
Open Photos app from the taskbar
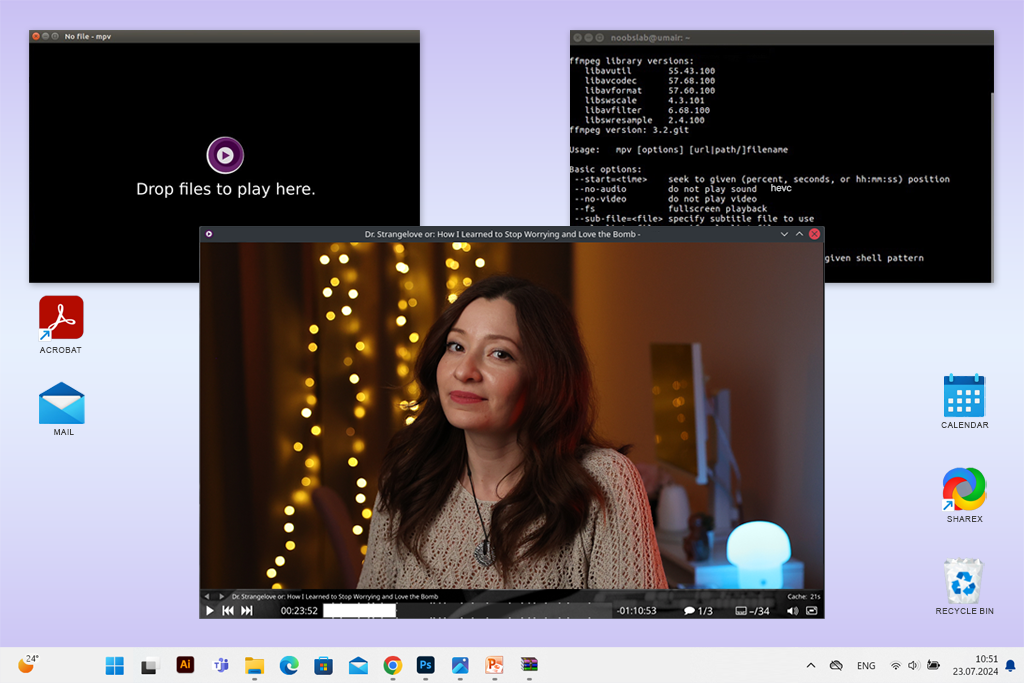tap(460, 665)
